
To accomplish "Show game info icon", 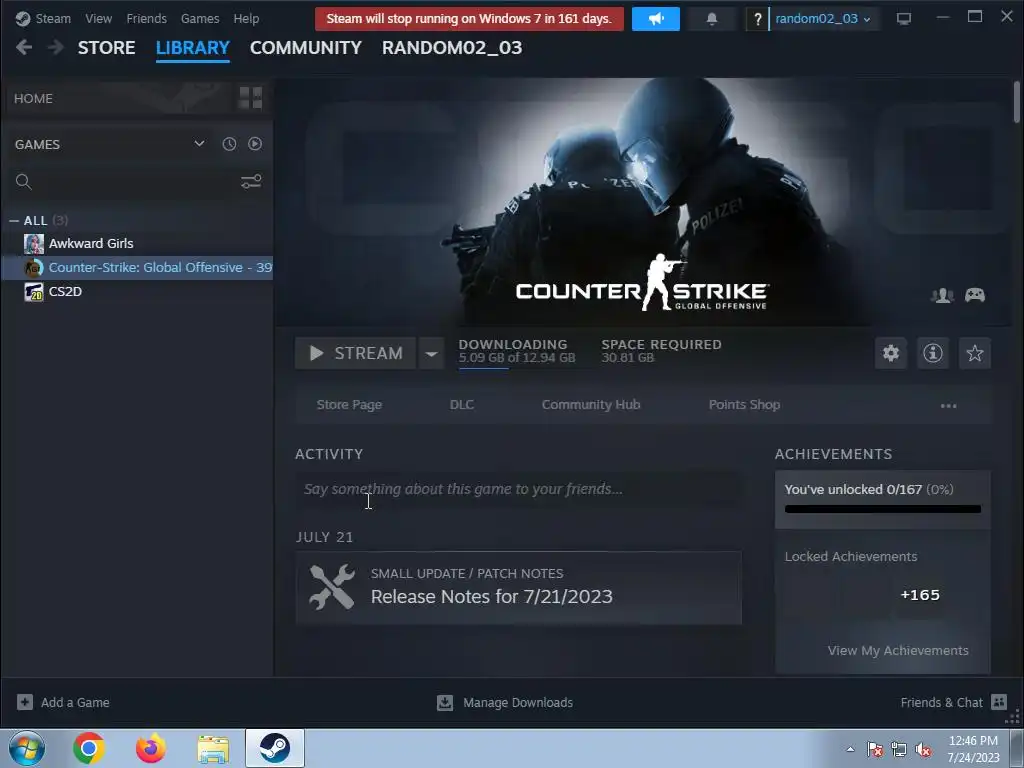I will (933, 353).
